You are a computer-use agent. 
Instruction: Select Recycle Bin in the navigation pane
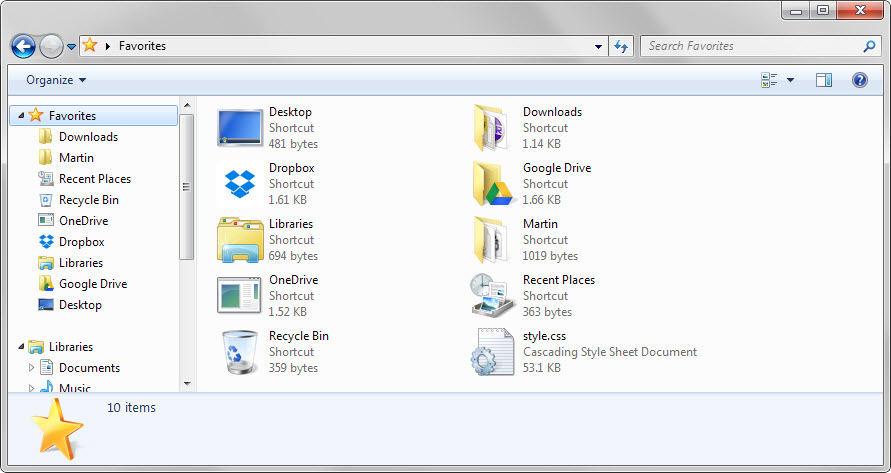89,200
